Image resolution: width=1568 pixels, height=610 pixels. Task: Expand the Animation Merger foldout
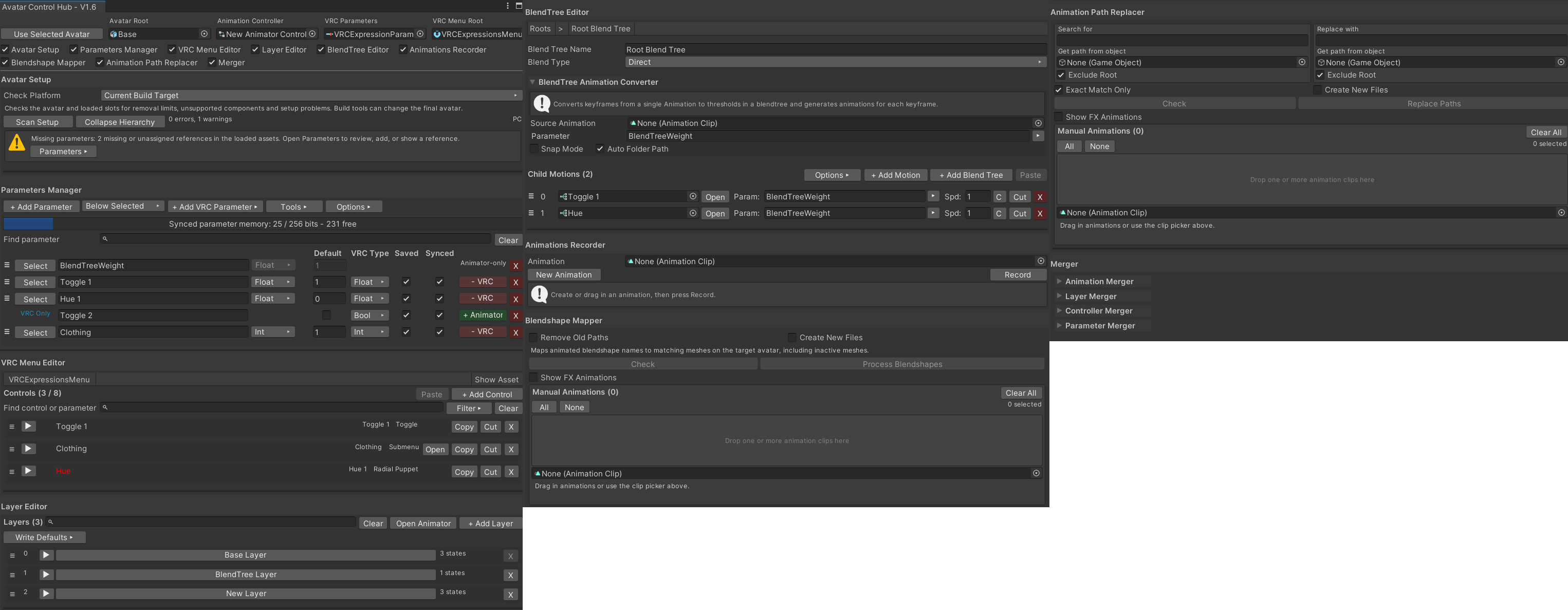click(1060, 281)
